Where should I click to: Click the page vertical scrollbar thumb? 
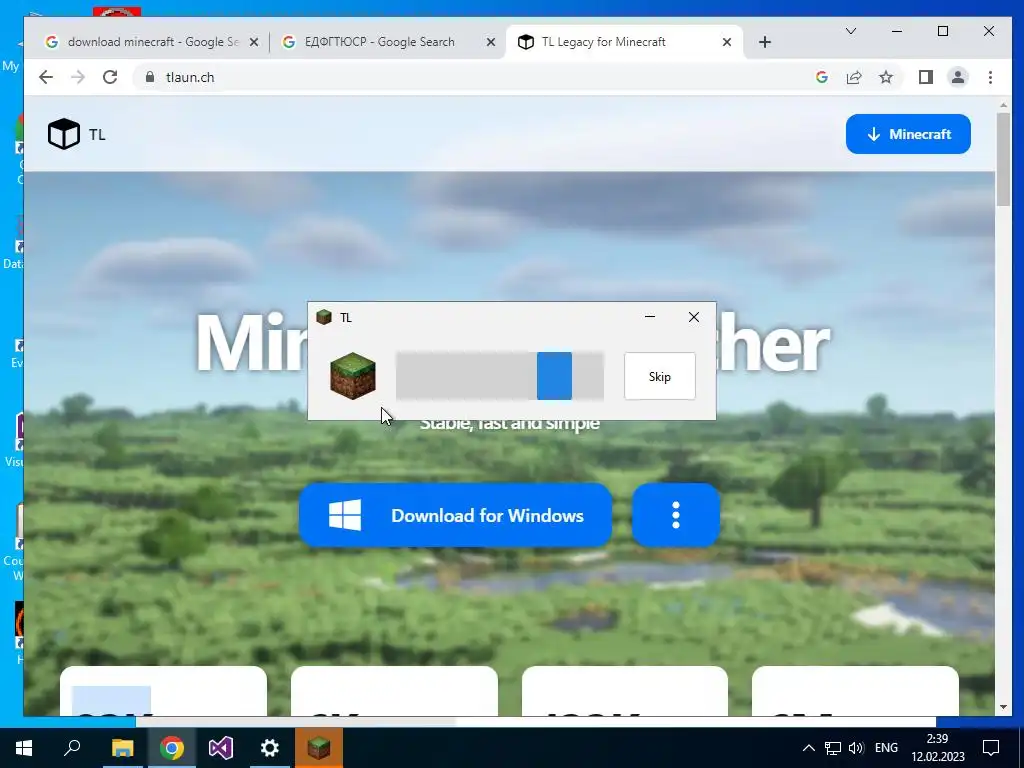[x=1003, y=160]
